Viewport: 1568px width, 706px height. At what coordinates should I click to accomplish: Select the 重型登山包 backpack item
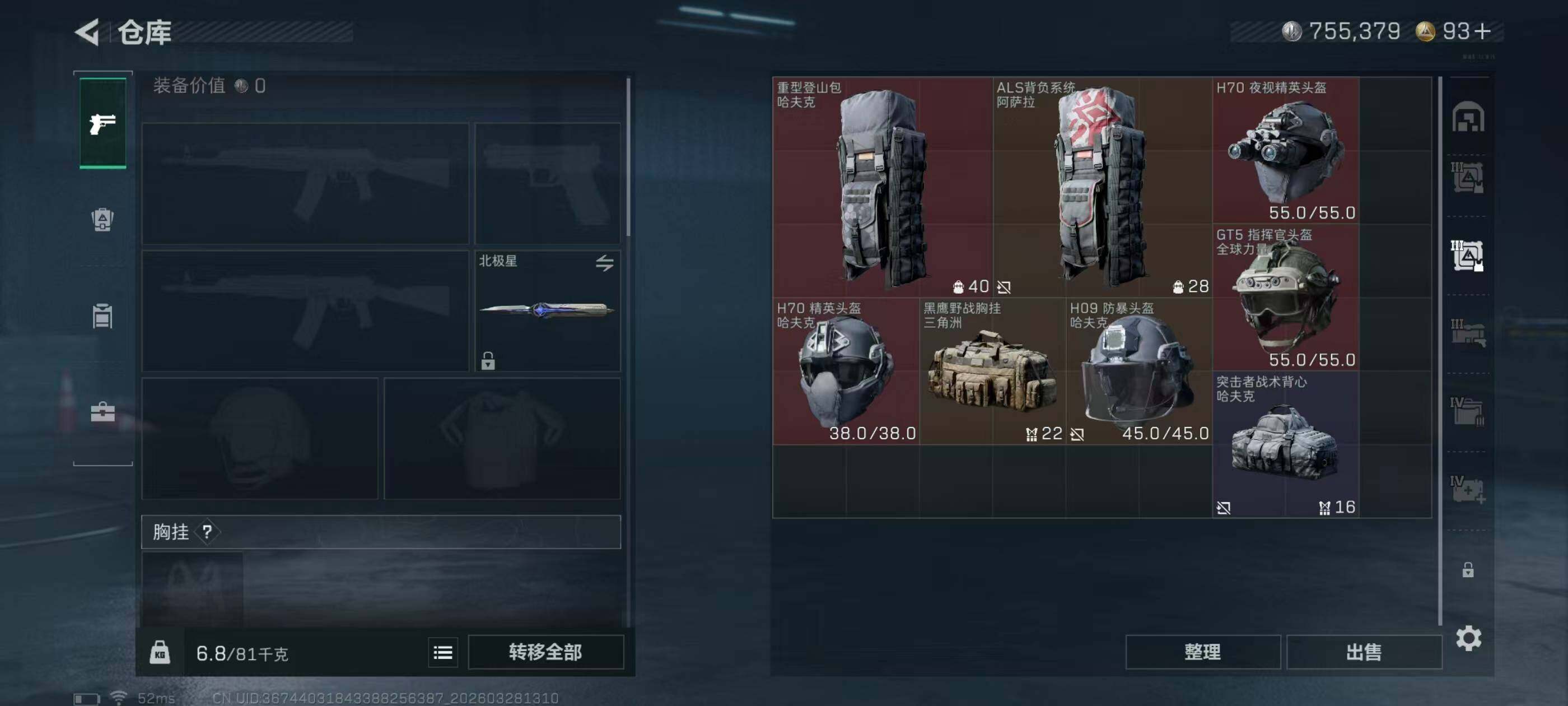pyautogui.click(x=883, y=187)
